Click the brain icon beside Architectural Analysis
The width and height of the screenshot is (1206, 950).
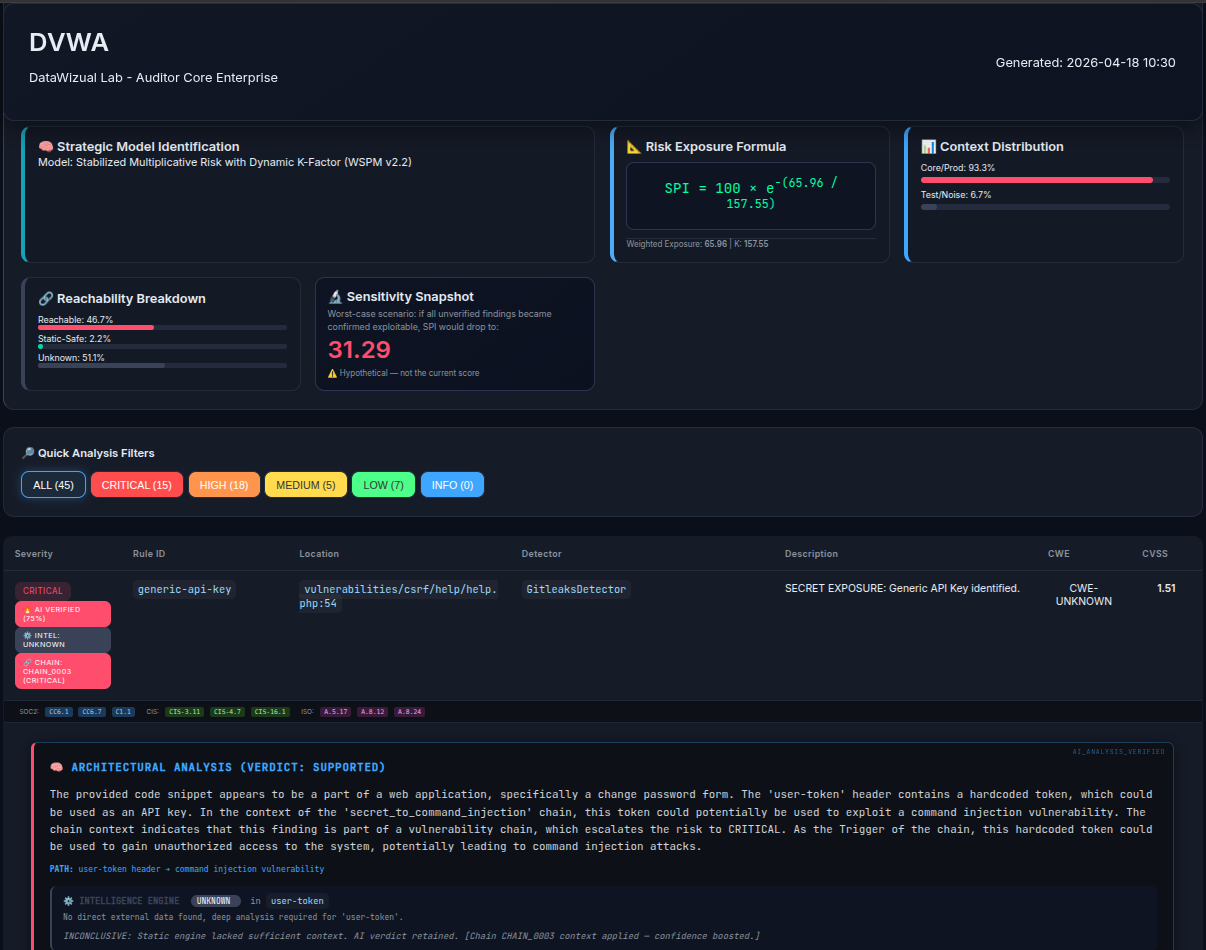pos(57,767)
